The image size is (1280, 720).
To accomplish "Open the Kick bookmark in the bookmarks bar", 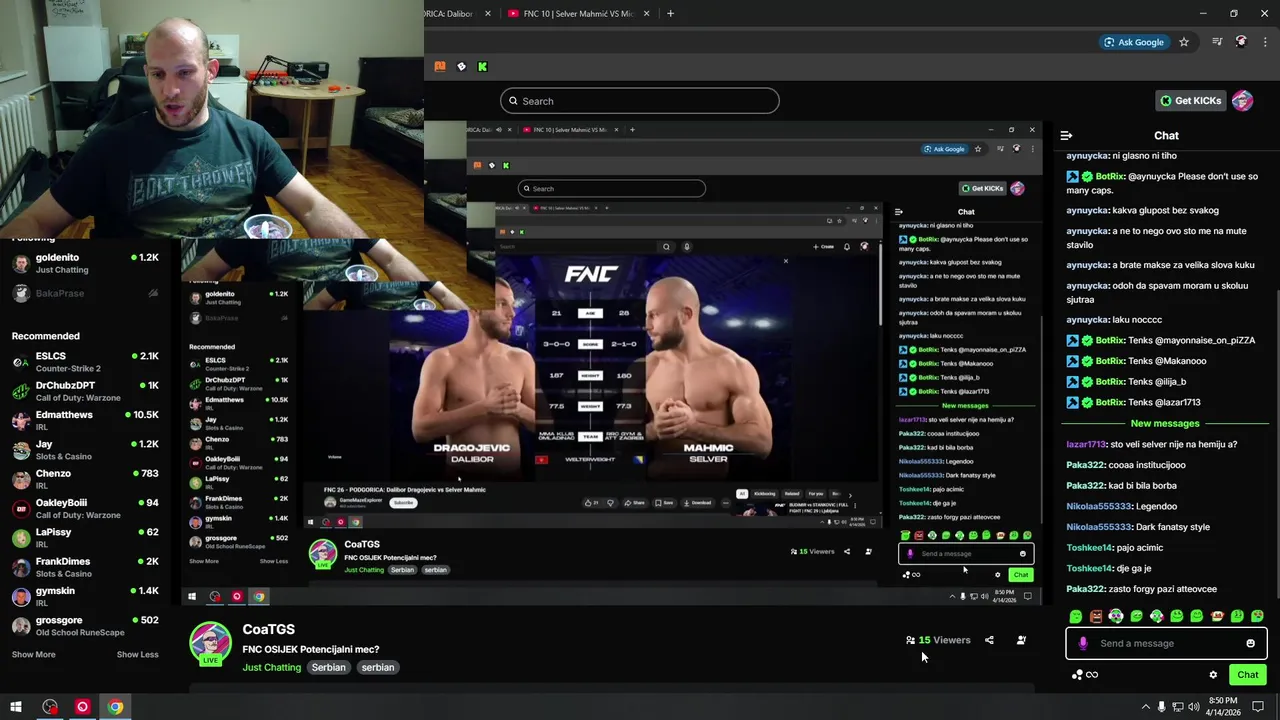I will [x=482, y=66].
